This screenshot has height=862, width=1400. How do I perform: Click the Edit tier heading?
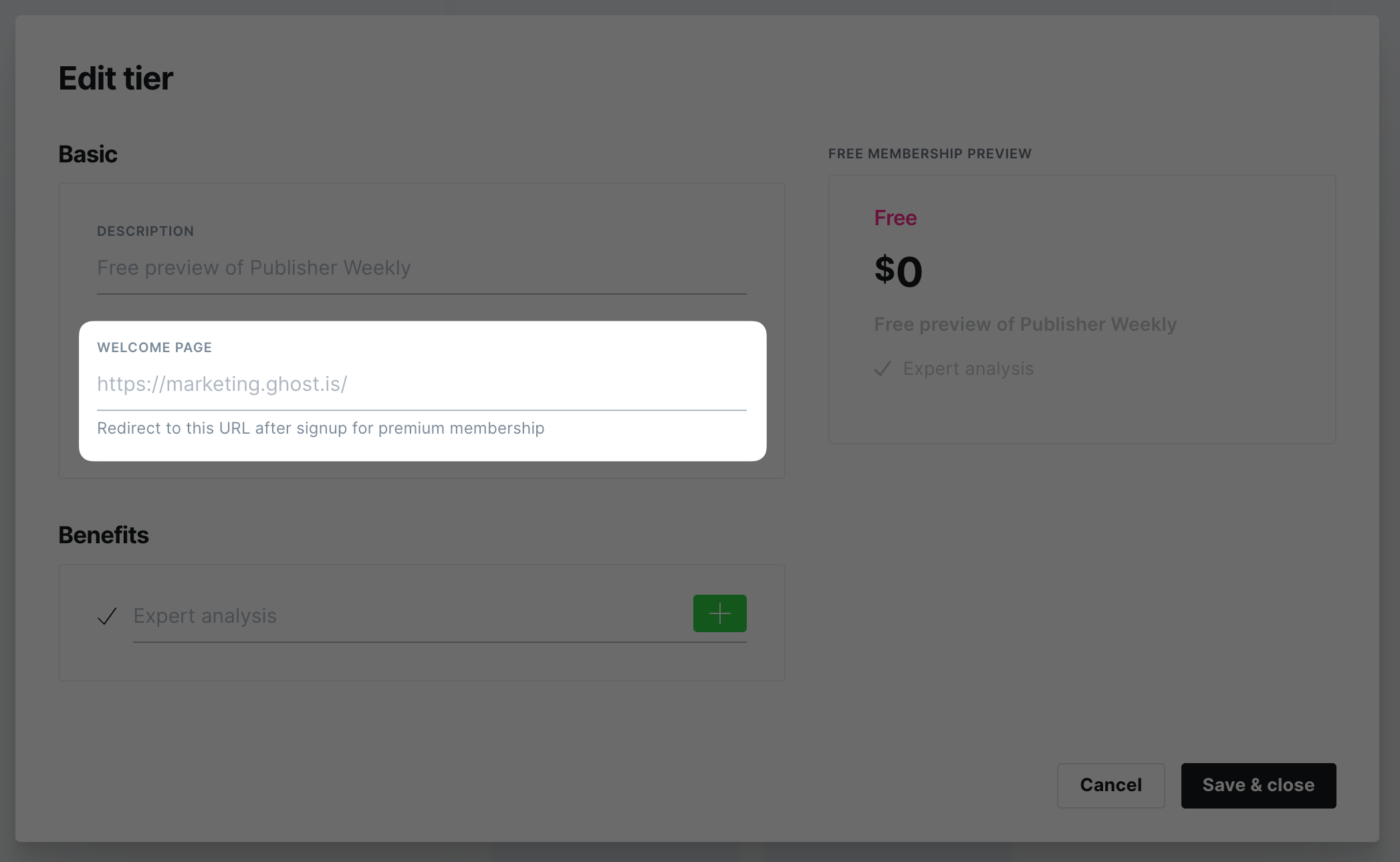[116, 78]
